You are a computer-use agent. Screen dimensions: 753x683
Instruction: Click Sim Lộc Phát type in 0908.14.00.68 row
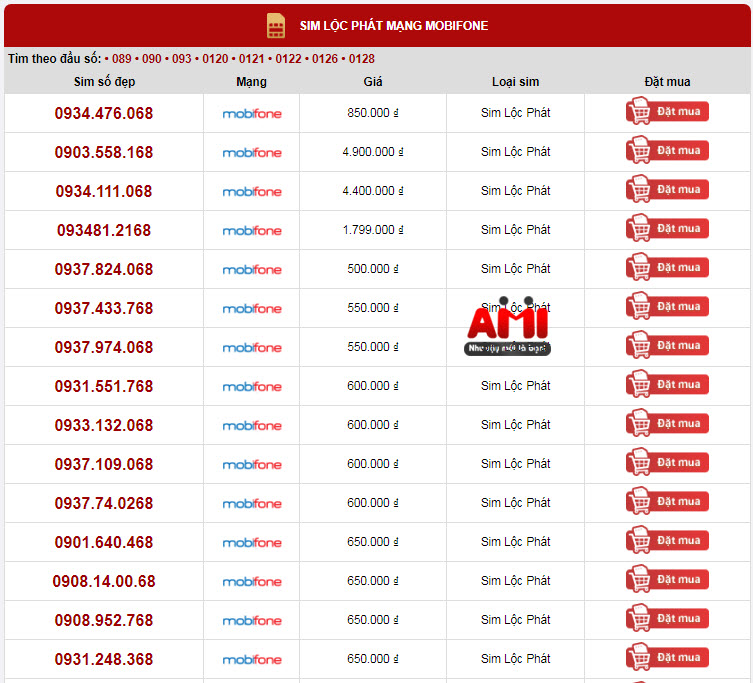(515, 581)
